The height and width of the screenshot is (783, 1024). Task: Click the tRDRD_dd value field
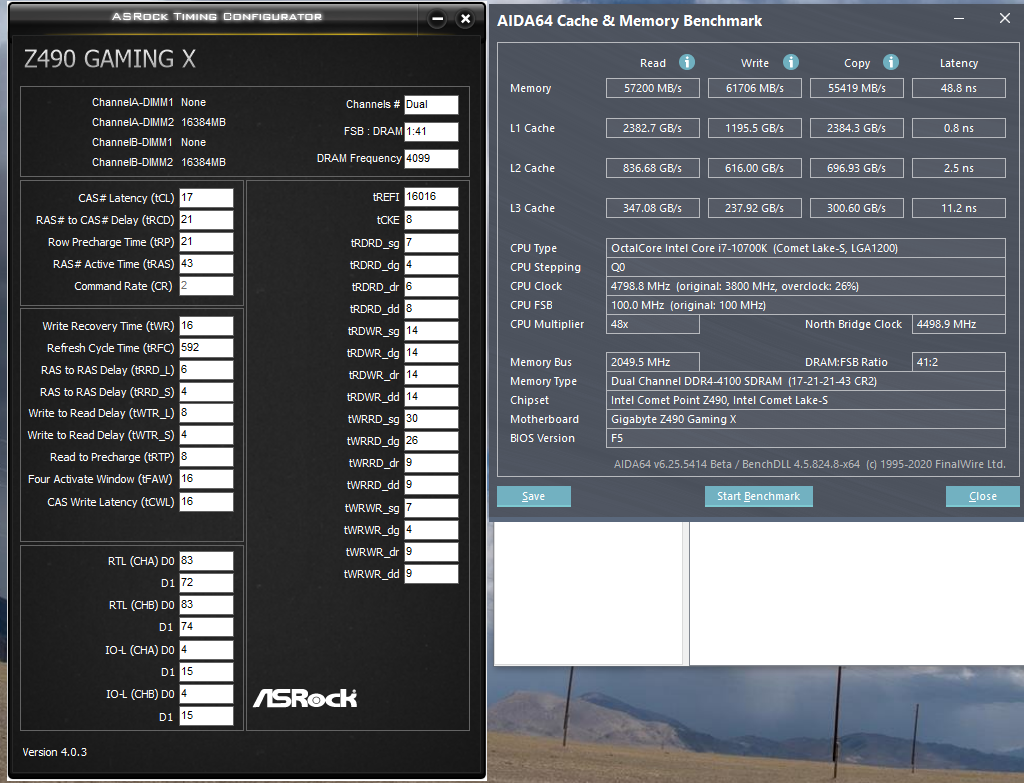click(x=431, y=309)
